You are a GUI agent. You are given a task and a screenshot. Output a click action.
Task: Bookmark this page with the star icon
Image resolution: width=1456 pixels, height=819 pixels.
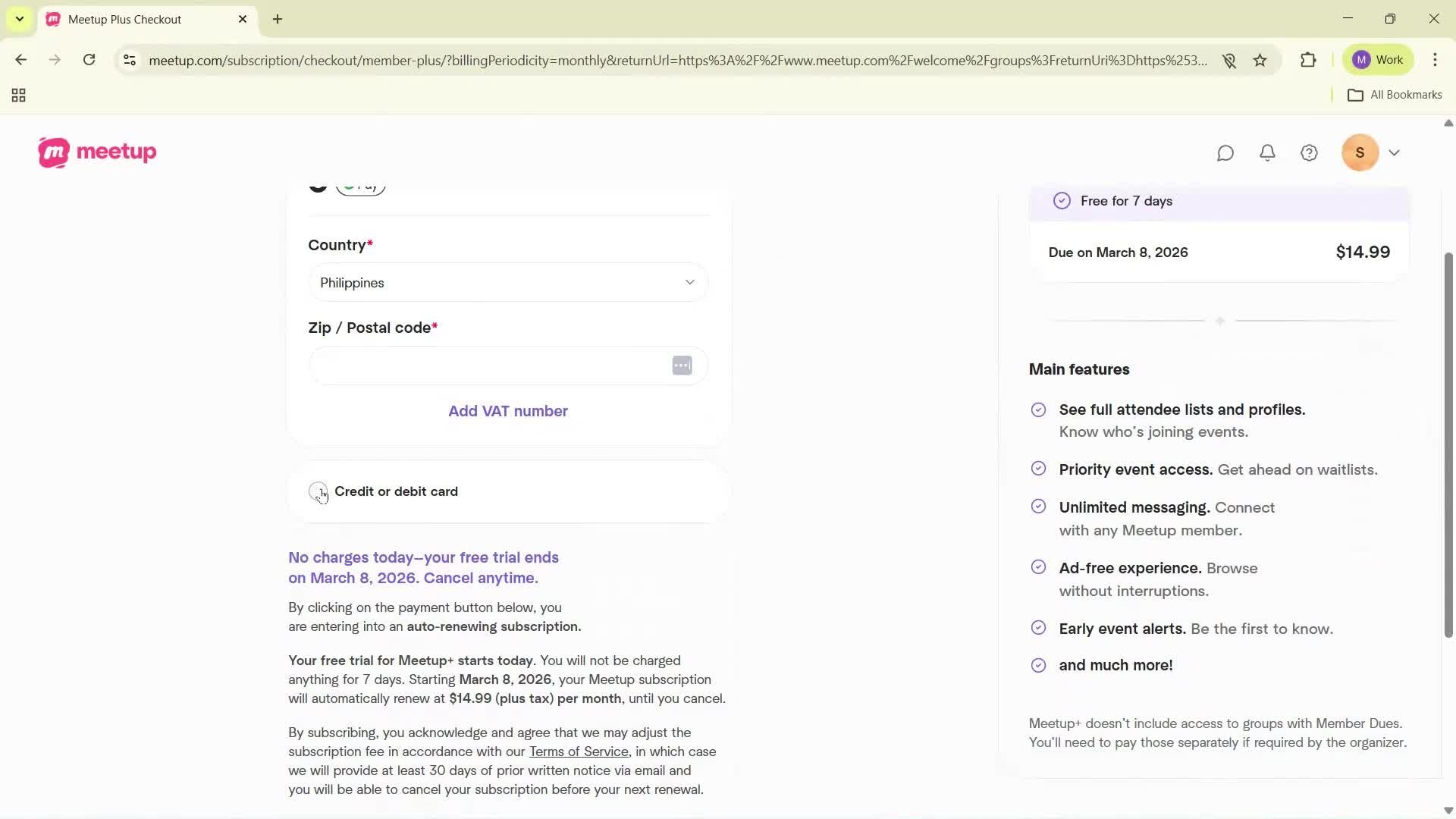(x=1260, y=60)
